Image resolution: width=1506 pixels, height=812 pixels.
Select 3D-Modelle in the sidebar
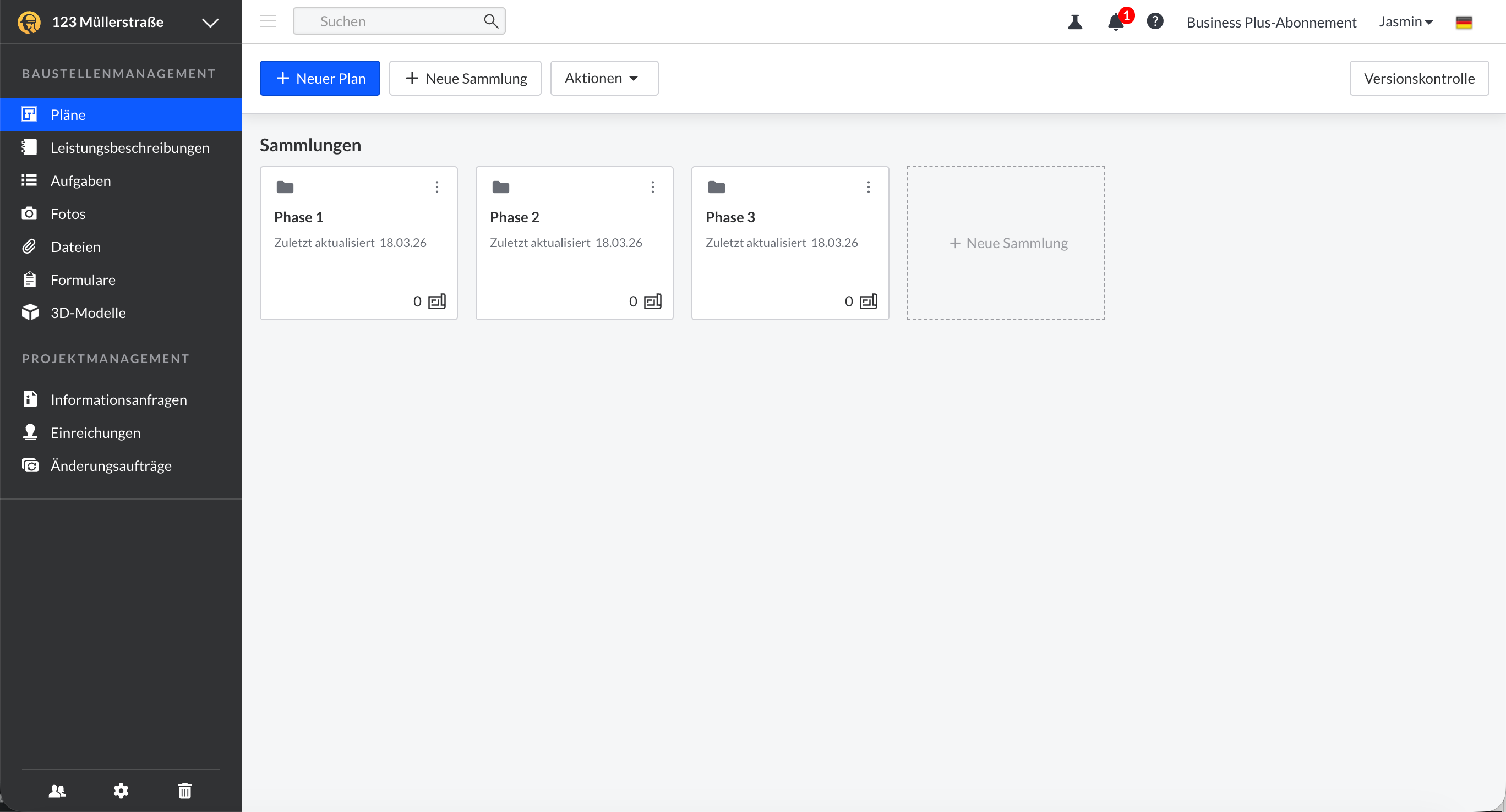(x=88, y=312)
